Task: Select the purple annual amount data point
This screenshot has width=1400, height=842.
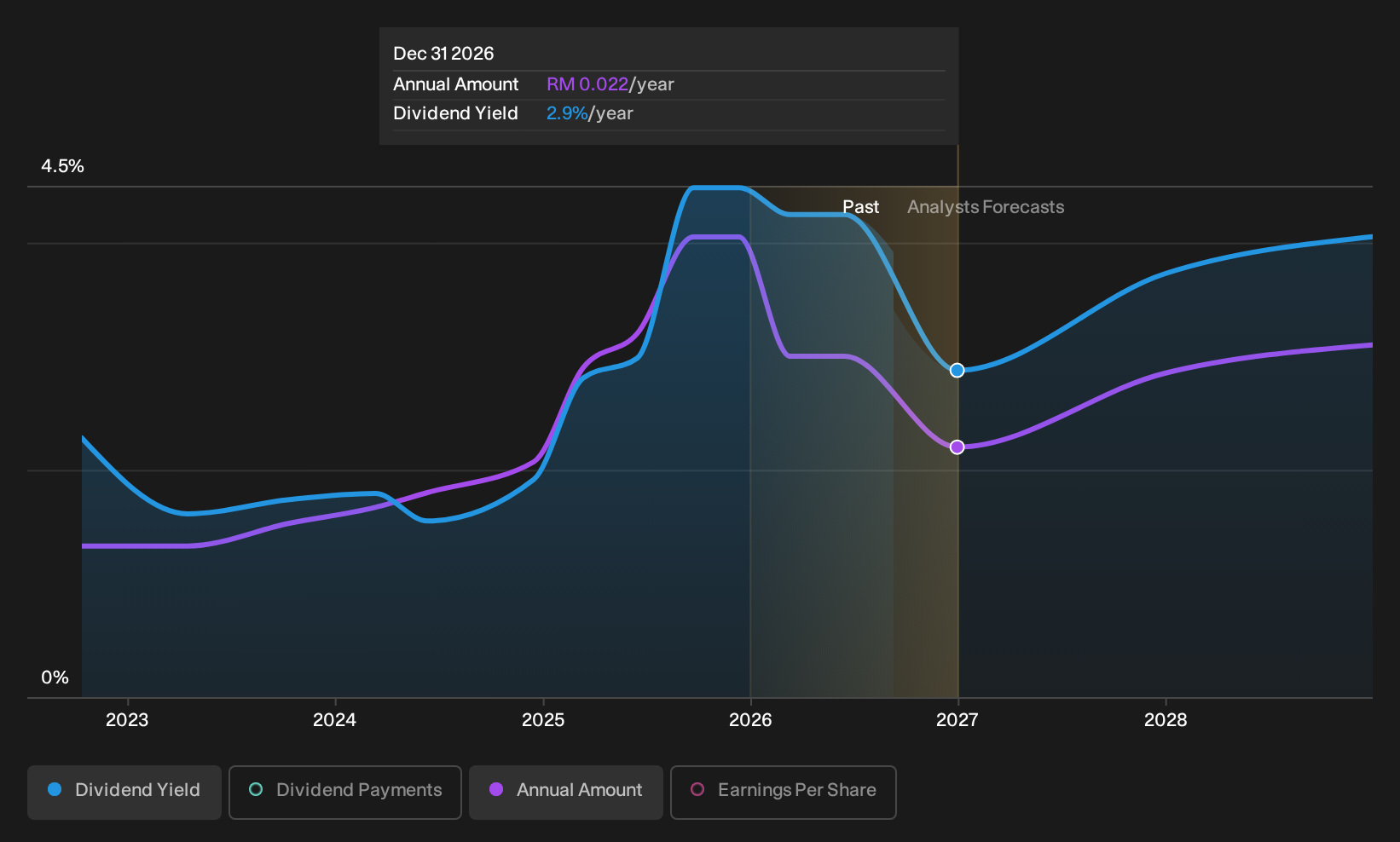Action: pos(957,447)
